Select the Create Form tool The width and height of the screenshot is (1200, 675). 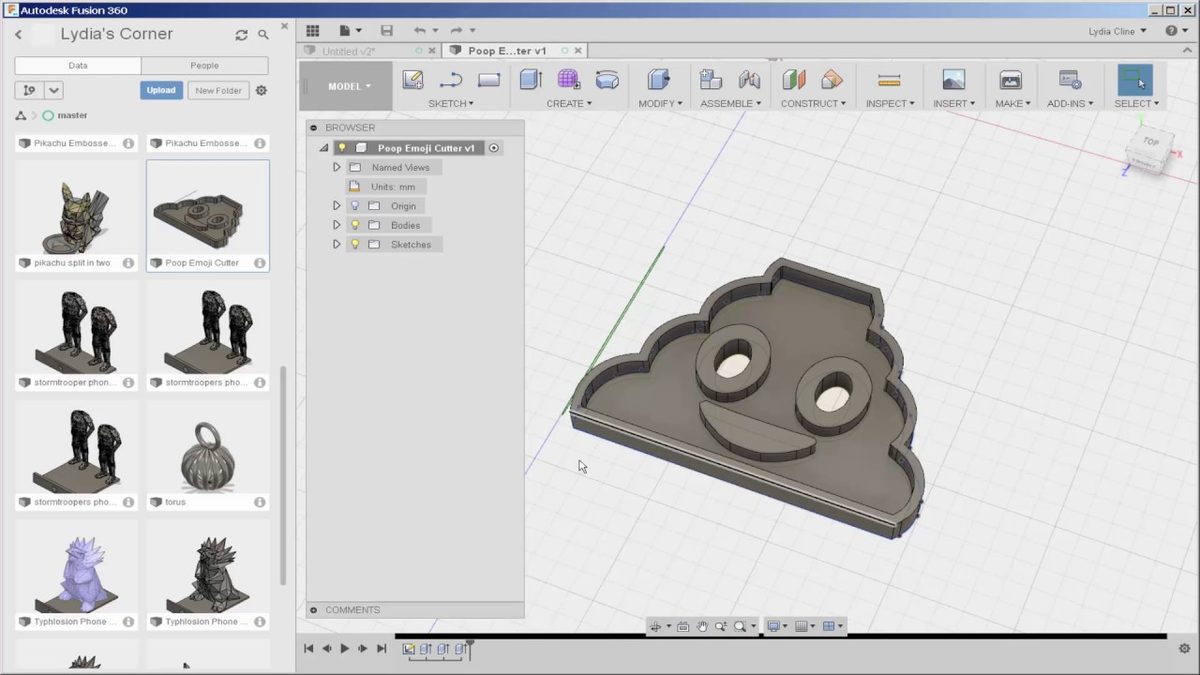[567, 79]
